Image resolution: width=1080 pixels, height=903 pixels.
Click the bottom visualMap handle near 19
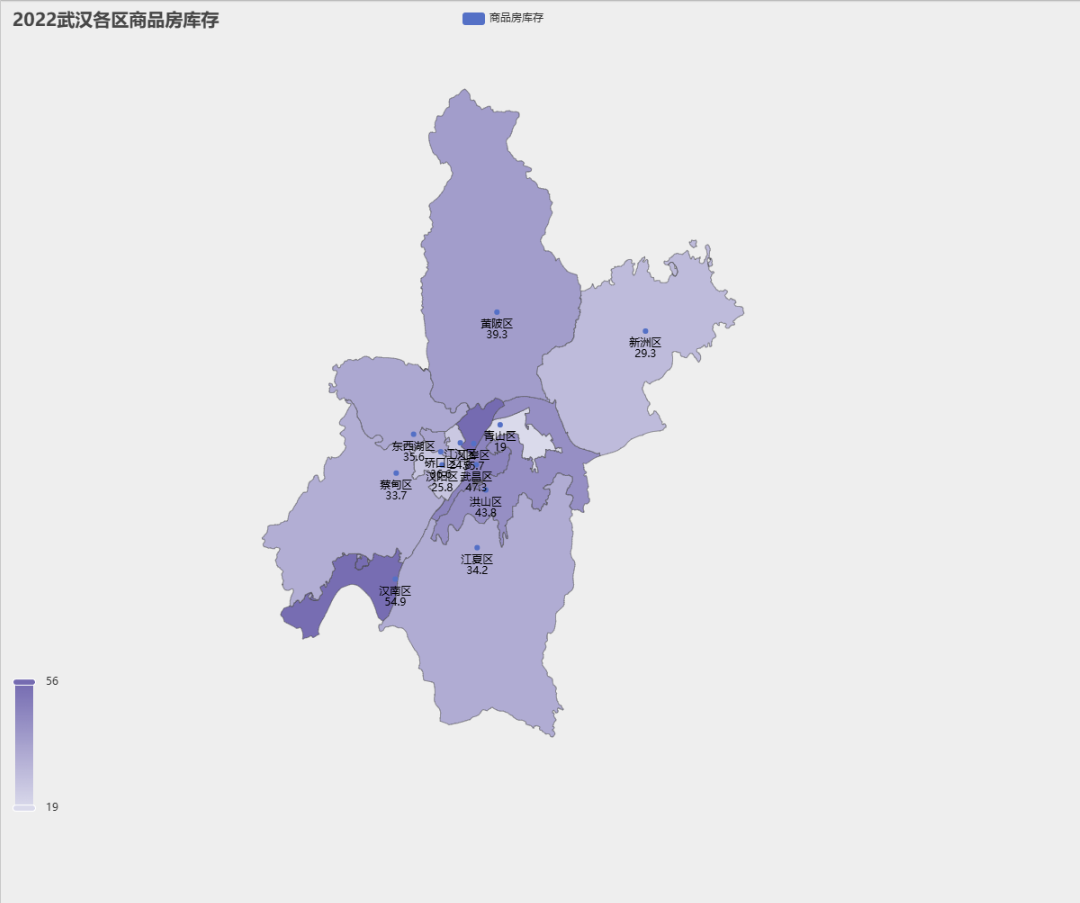coord(24,808)
